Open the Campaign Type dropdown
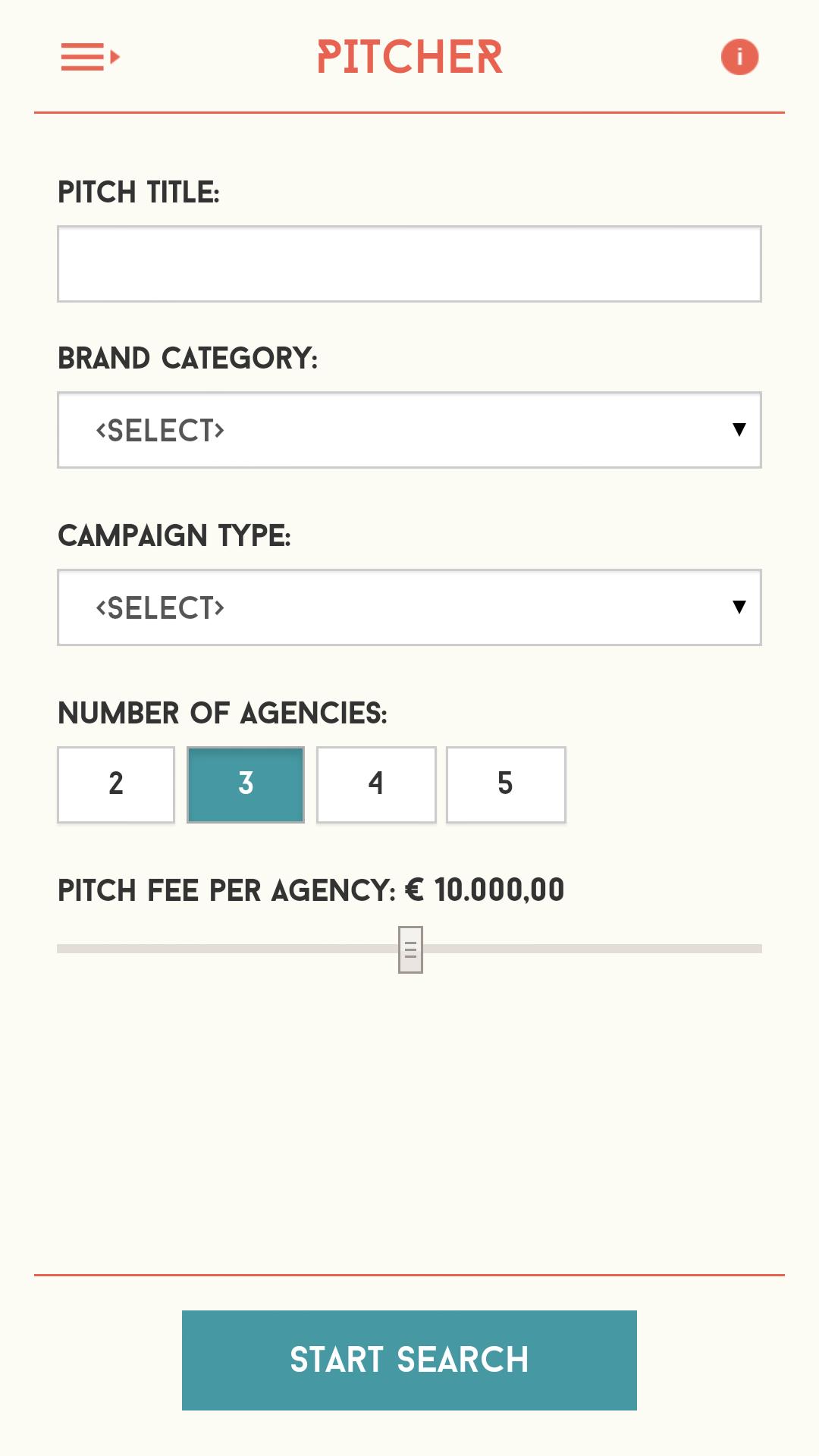The width and height of the screenshot is (819, 1456). click(409, 607)
